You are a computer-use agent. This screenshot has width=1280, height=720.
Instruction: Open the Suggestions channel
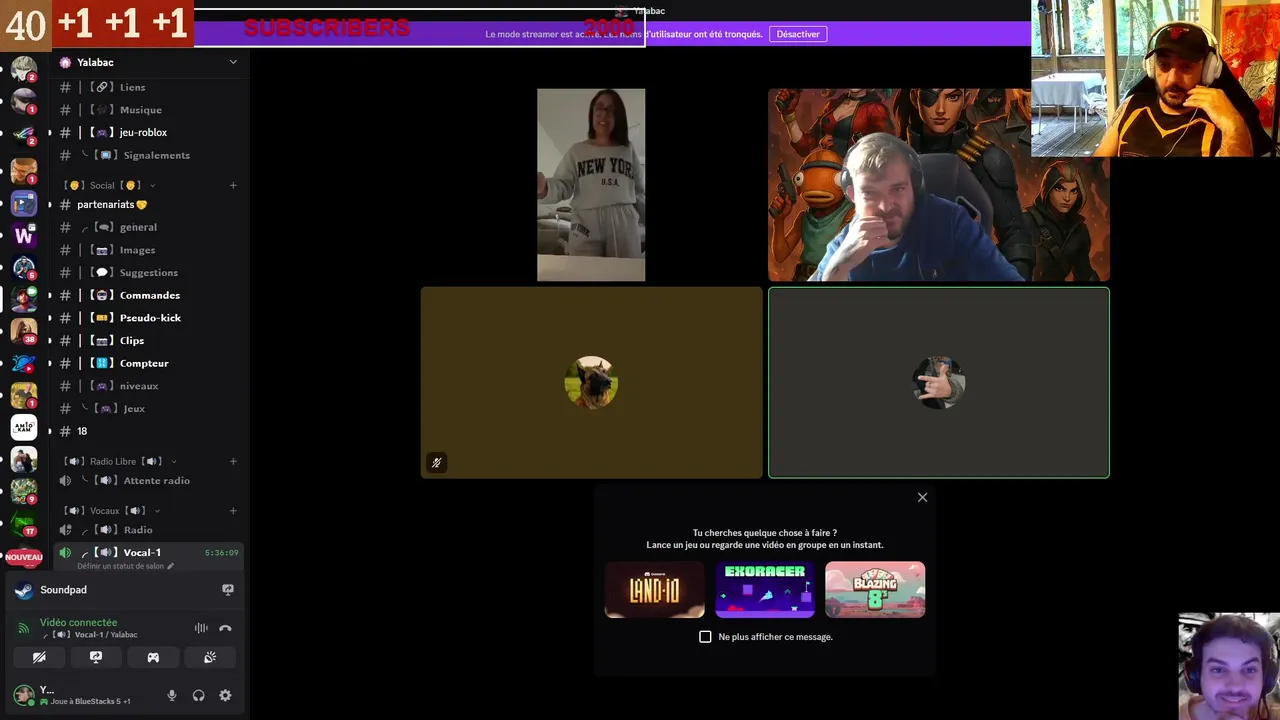pyautogui.click(x=148, y=272)
